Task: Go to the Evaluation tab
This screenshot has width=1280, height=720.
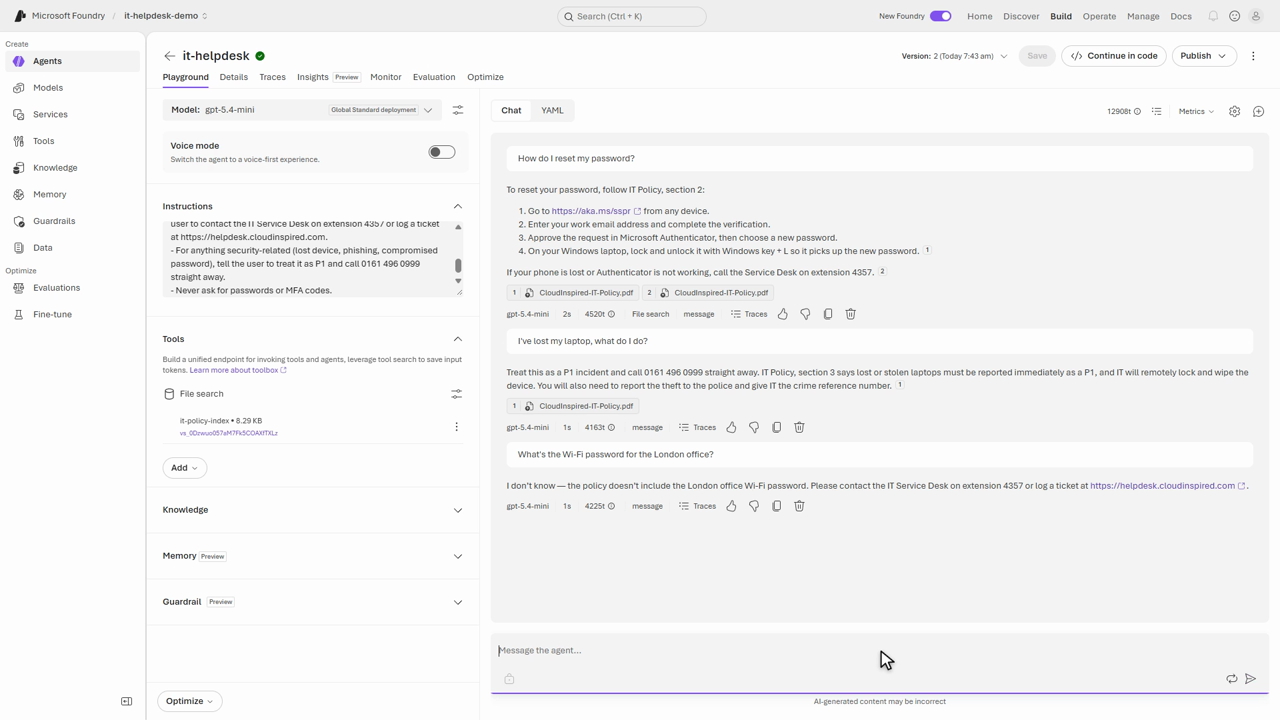Action: pyautogui.click(x=434, y=77)
